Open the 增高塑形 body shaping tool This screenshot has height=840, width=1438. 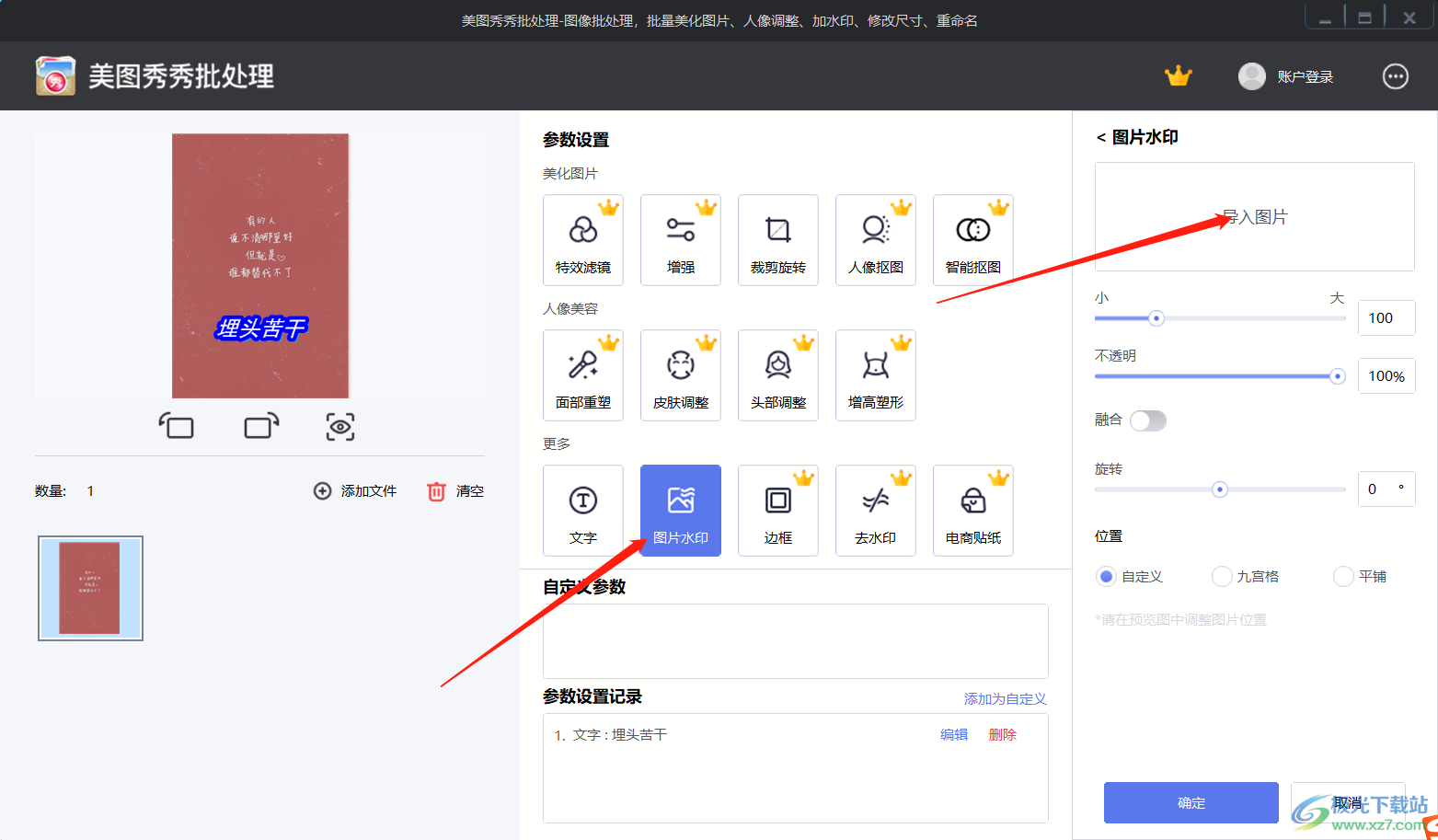pyautogui.click(x=876, y=375)
